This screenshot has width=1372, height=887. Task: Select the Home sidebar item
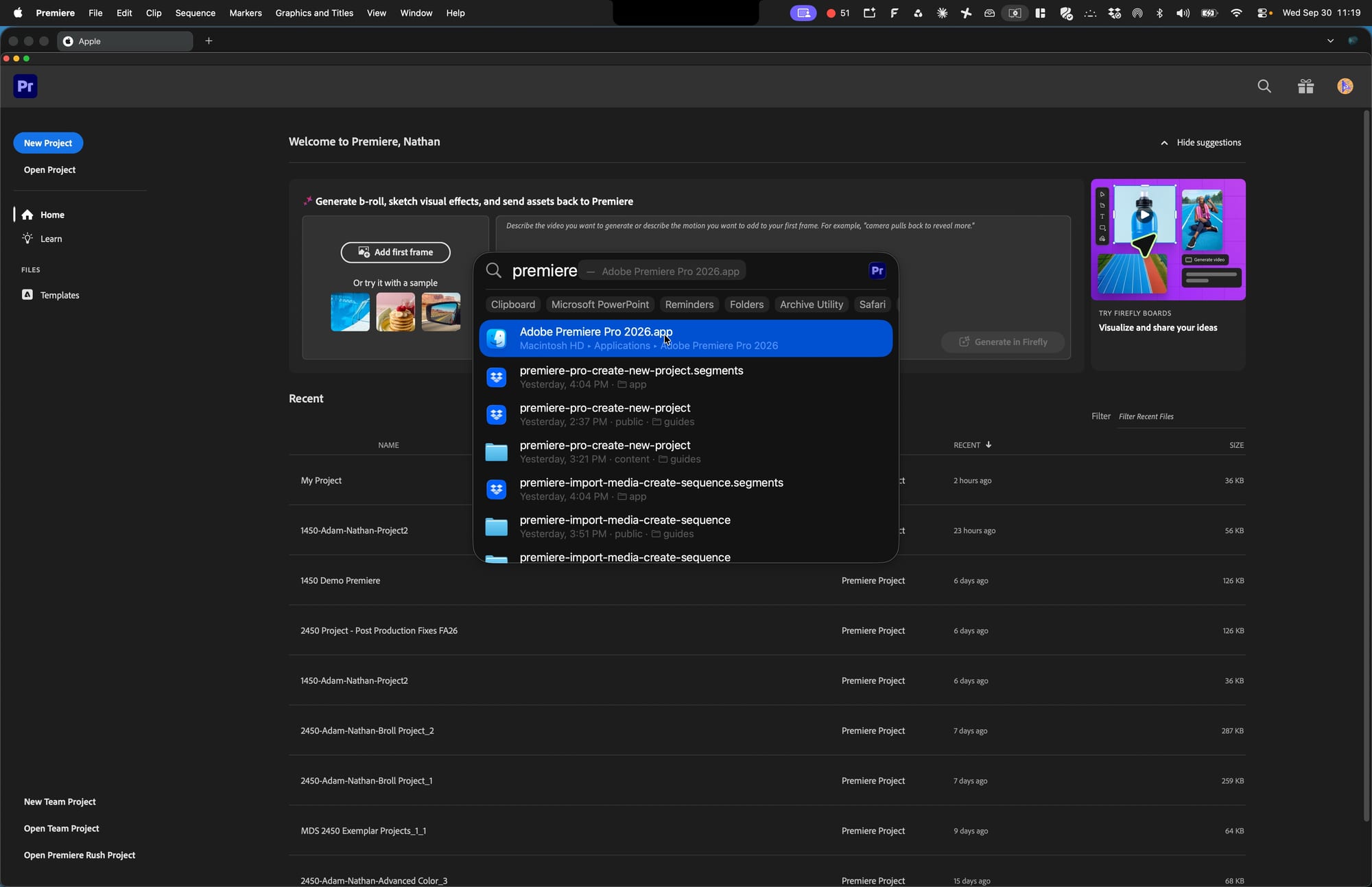point(43,215)
